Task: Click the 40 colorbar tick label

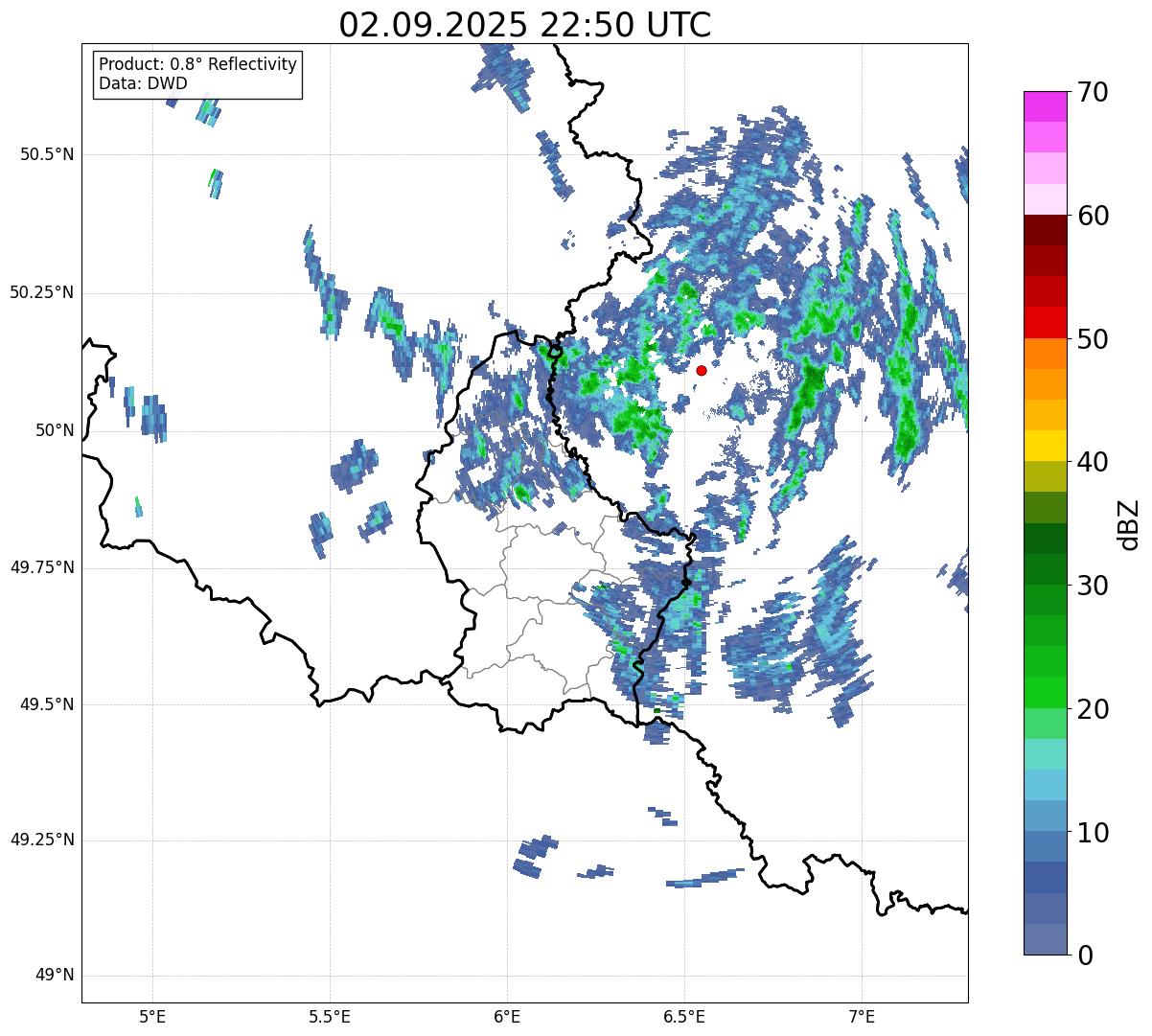Action: click(x=1092, y=462)
